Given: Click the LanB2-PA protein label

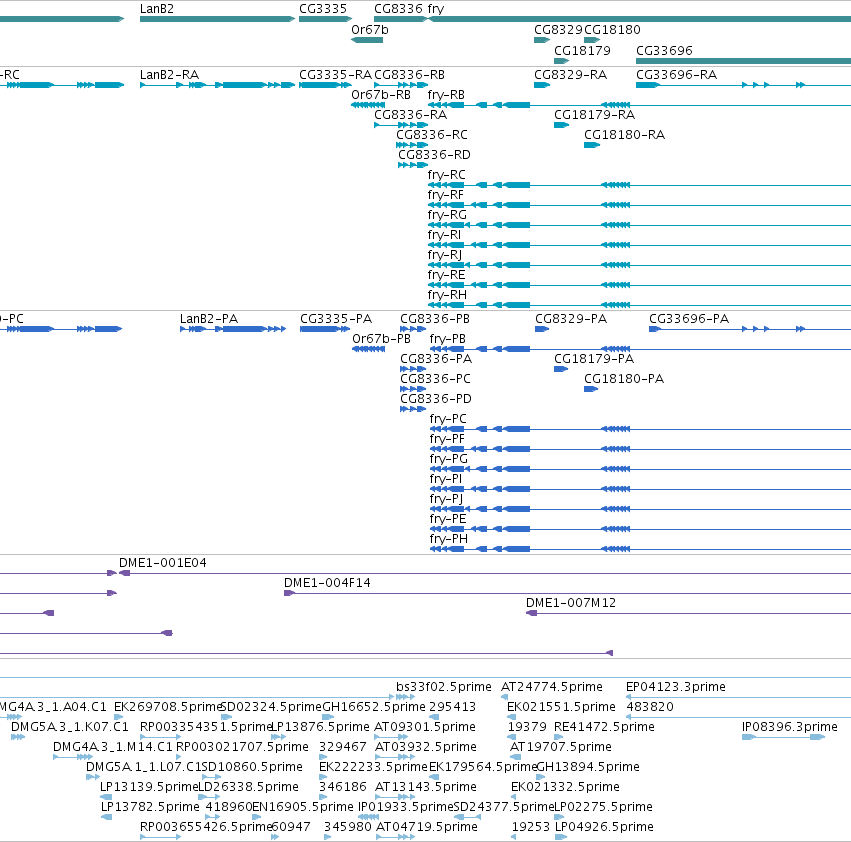Looking at the screenshot, I should click(209, 319).
